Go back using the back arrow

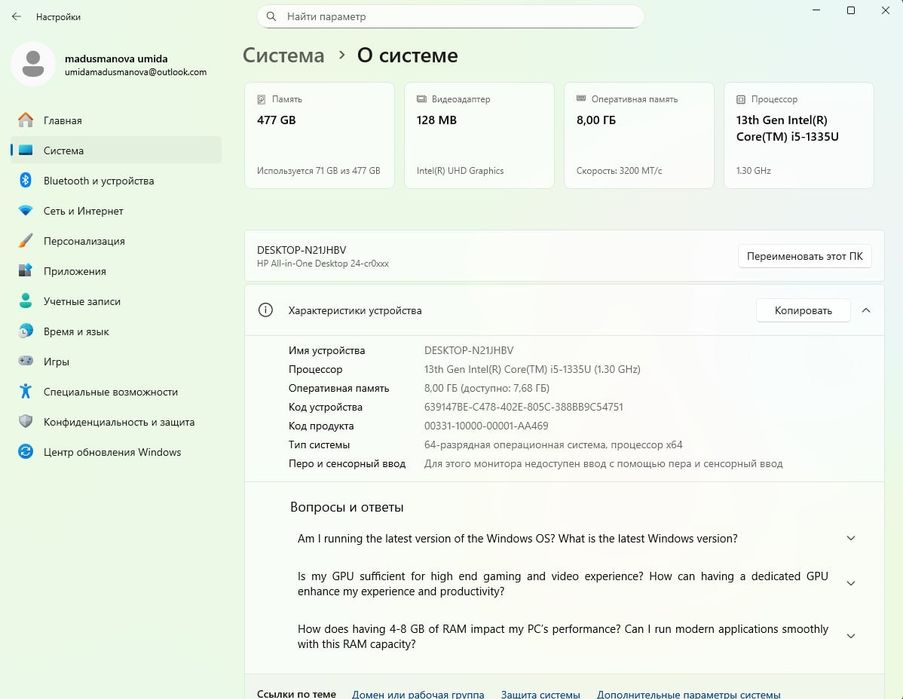[x=16, y=17]
